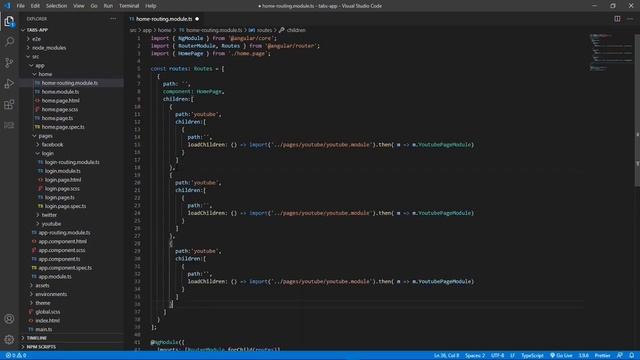
Task: Close the unsaved home-routing.module.ts tab dot
Action: pyautogui.click(x=197, y=19)
